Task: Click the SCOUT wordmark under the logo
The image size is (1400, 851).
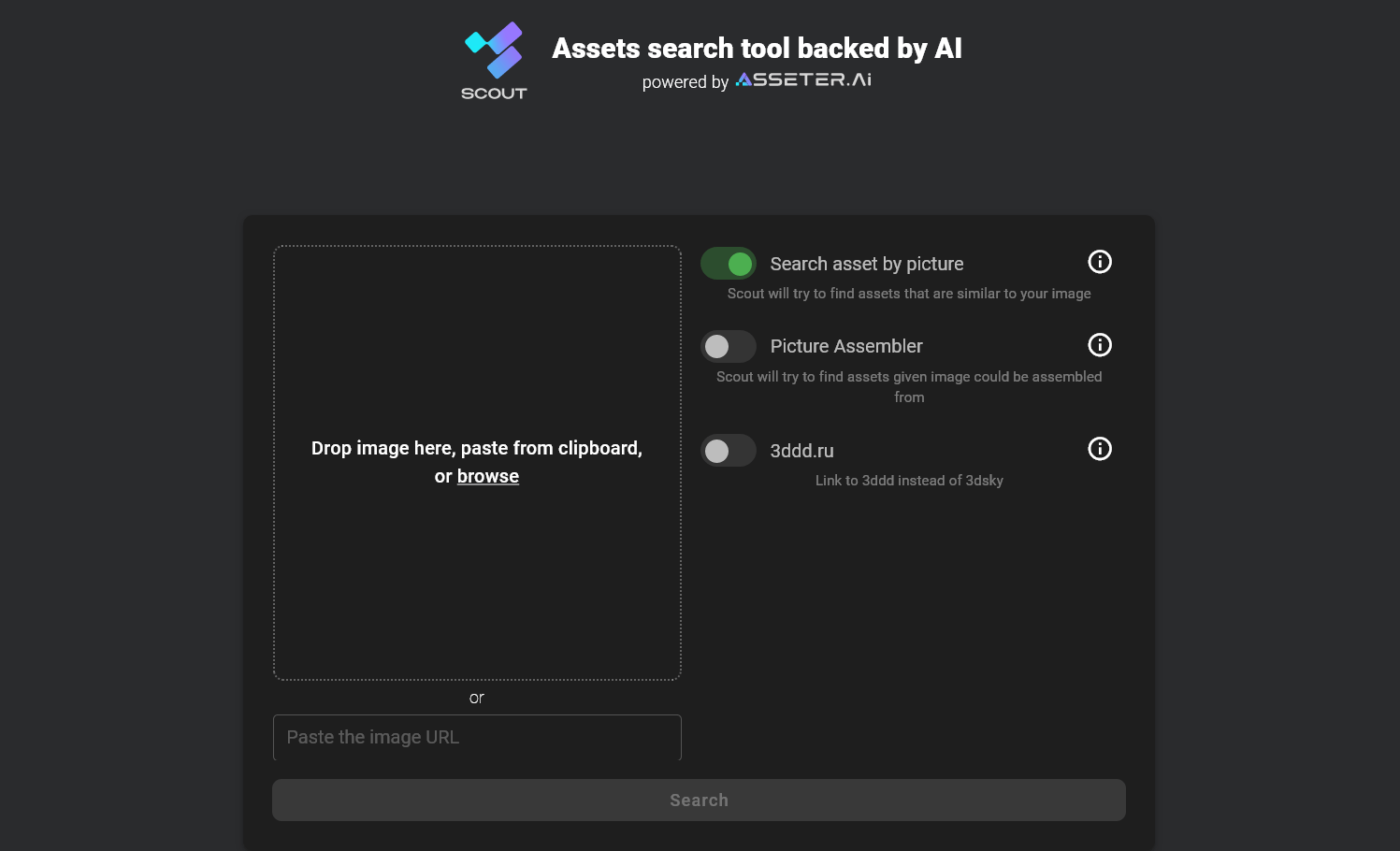Action: point(494,93)
